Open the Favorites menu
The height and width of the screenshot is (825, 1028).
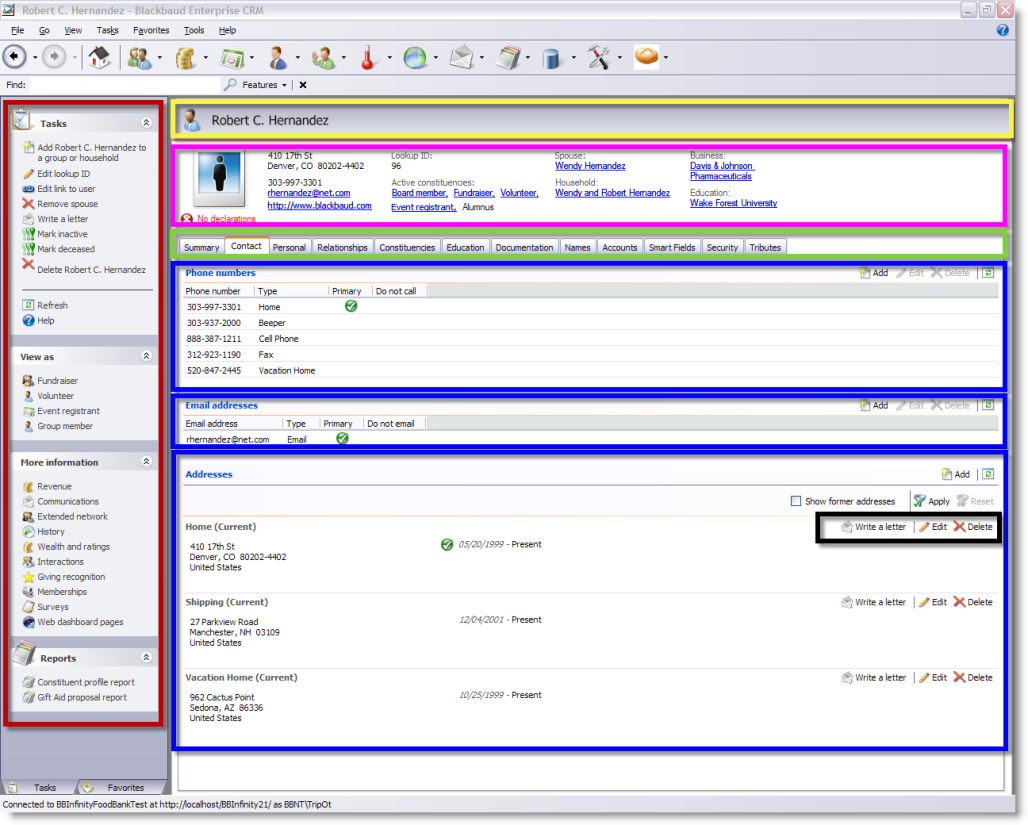tap(151, 30)
